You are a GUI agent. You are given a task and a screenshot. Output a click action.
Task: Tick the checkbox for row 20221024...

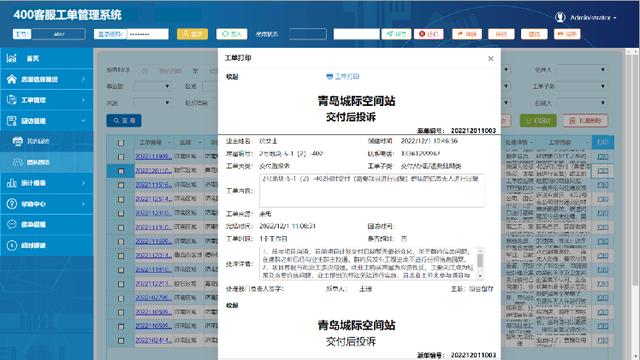(121, 340)
